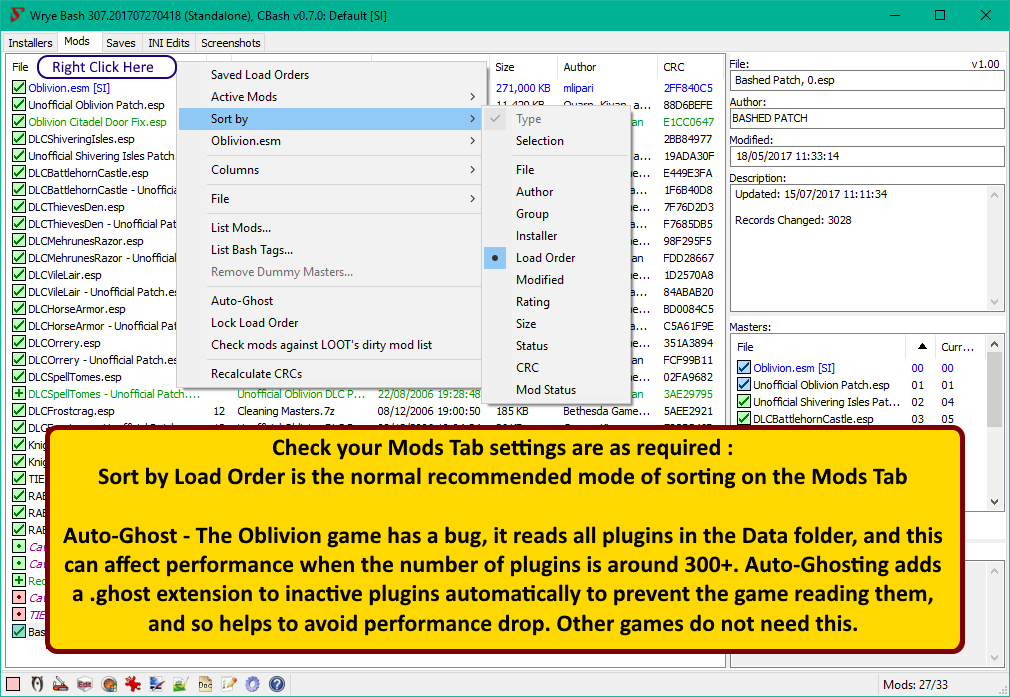Image resolution: width=1010 pixels, height=697 pixels.
Task: Click the Curr... column header in Masters
Action: click(957, 347)
